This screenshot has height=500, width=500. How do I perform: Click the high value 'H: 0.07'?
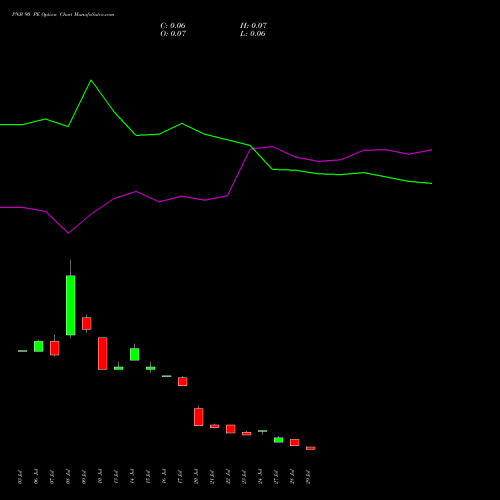tap(253, 26)
